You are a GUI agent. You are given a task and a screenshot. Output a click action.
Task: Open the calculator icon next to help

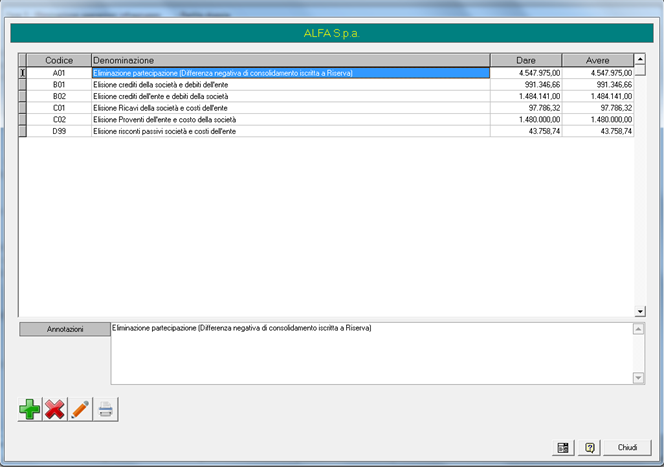[562, 447]
